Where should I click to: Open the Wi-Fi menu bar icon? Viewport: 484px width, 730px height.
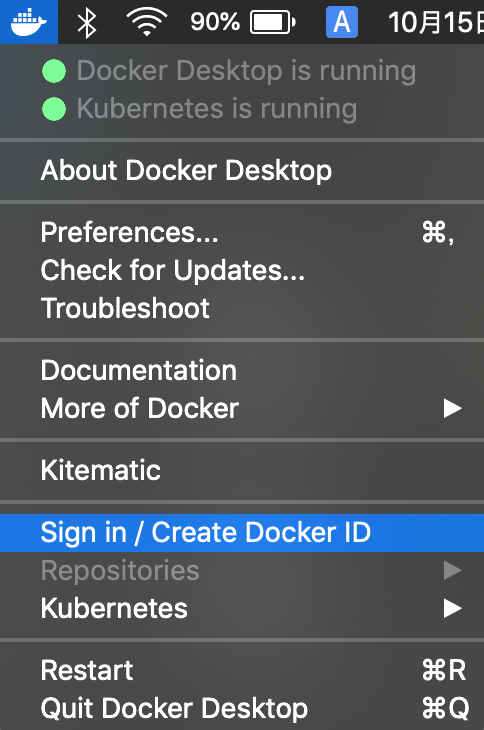coord(147,22)
